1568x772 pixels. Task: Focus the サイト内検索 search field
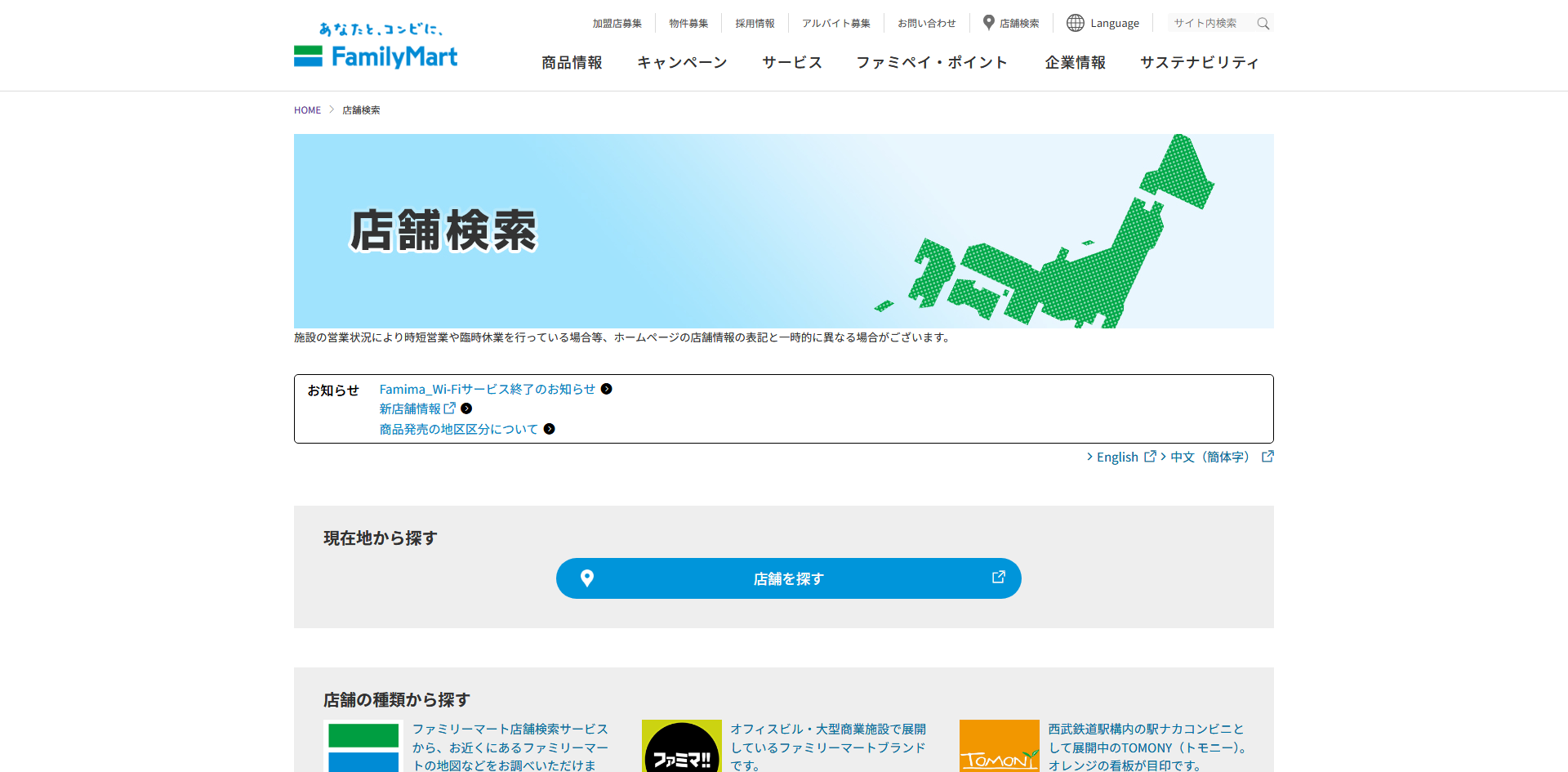click(1211, 23)
